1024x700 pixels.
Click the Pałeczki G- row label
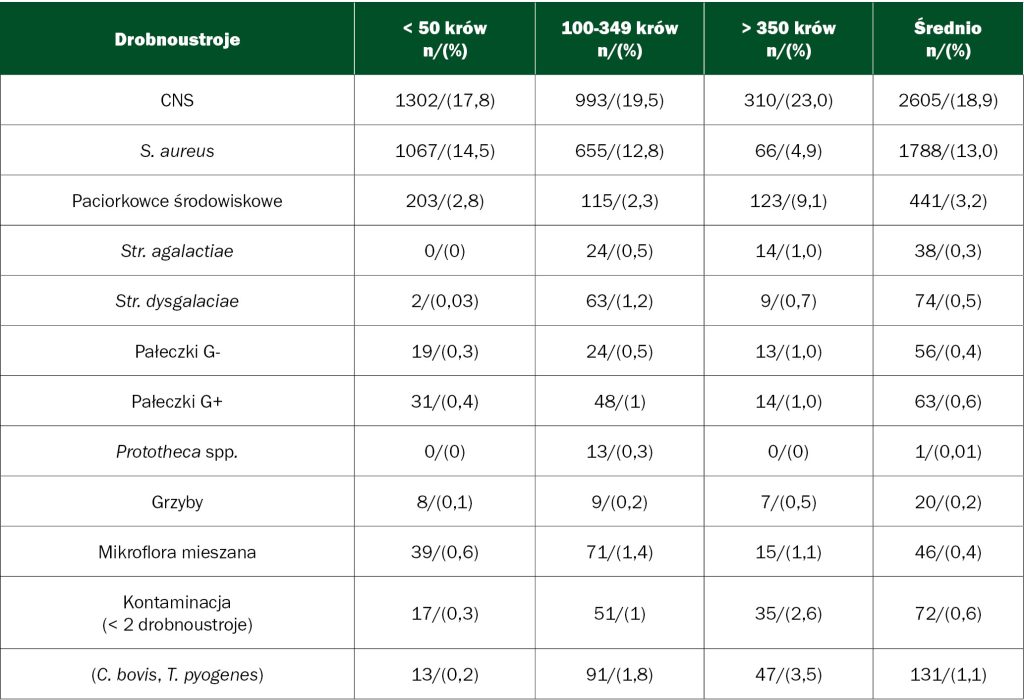click(177, 351)
